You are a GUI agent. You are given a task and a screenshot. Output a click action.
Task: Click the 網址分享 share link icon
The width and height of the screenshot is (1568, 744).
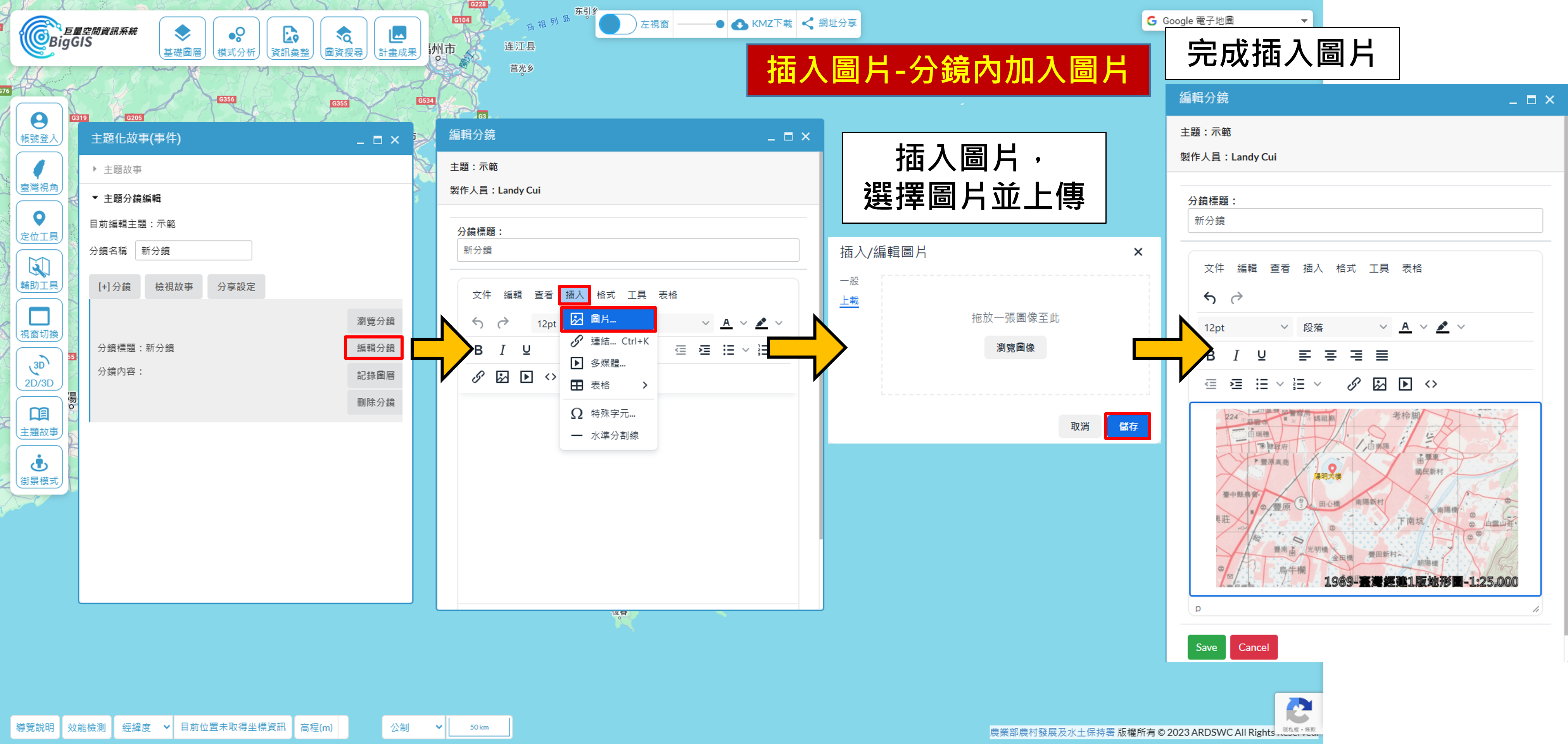(808, 23)
